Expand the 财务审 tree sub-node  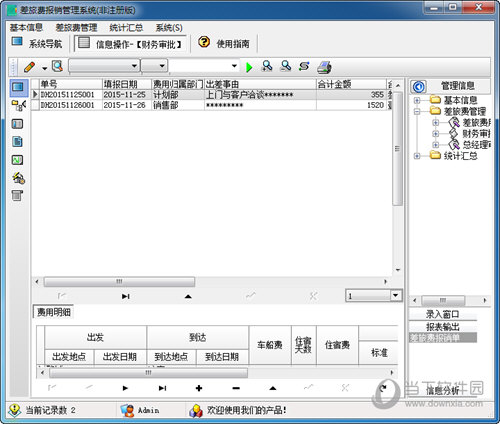coord(435,134)
